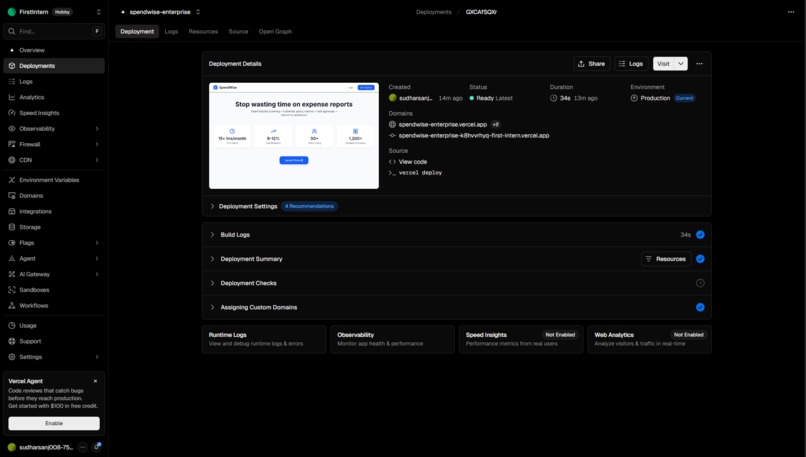
Task: Open the first-intern.vercel.app deployment URL
Action: tap(474, 136)
